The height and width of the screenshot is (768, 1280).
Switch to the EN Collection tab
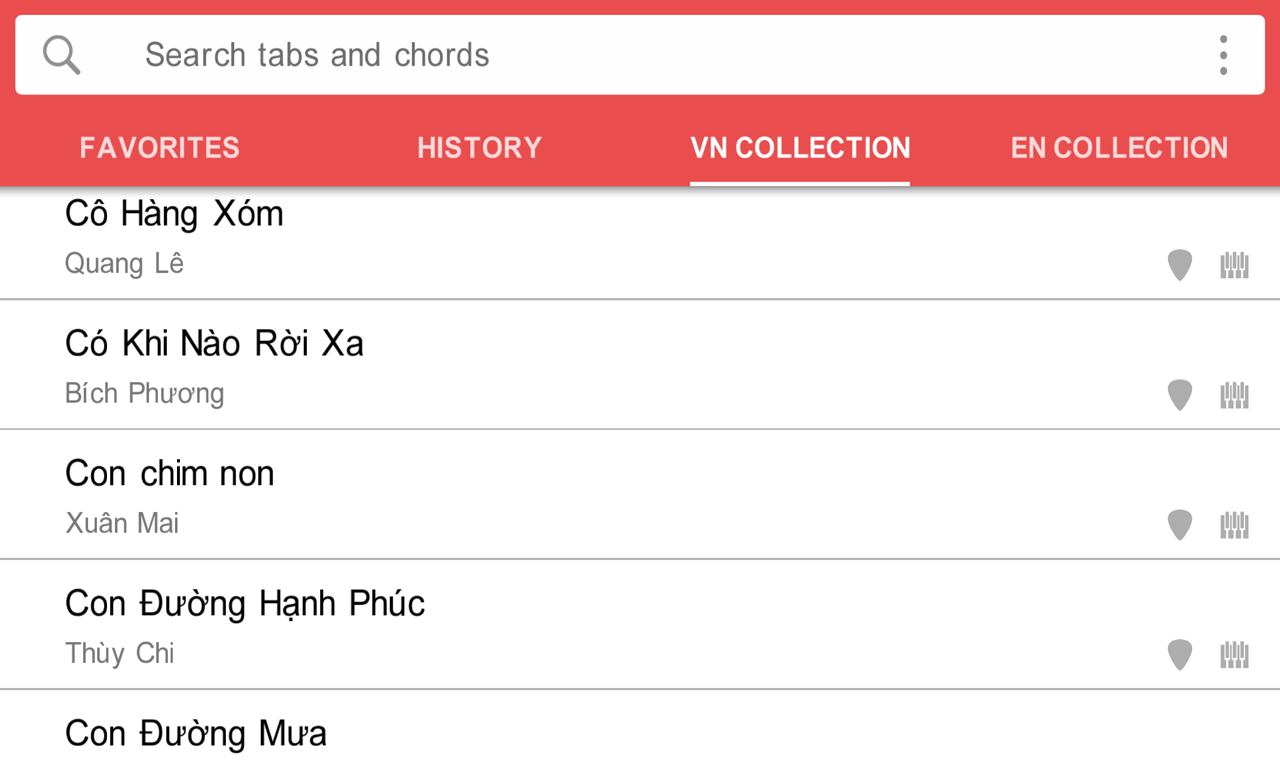tap(1119, 148)
